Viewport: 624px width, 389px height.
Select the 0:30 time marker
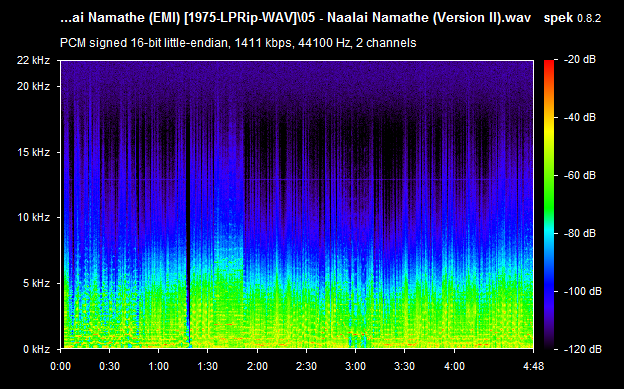109,366
